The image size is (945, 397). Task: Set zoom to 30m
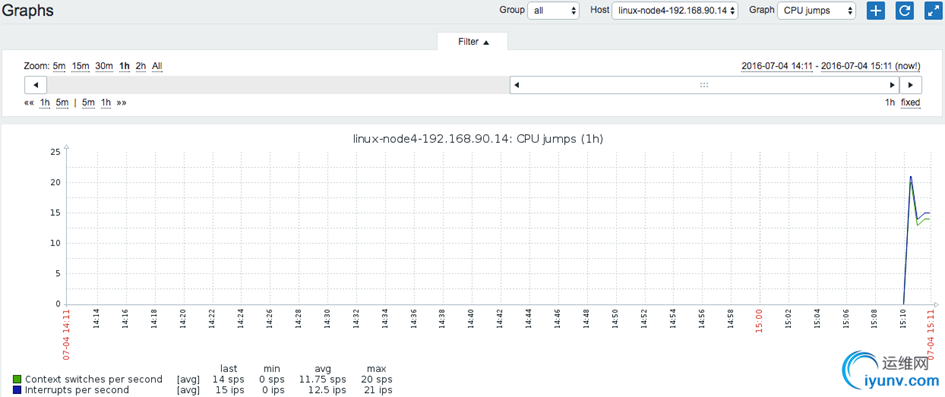click(x=104, y=66)
